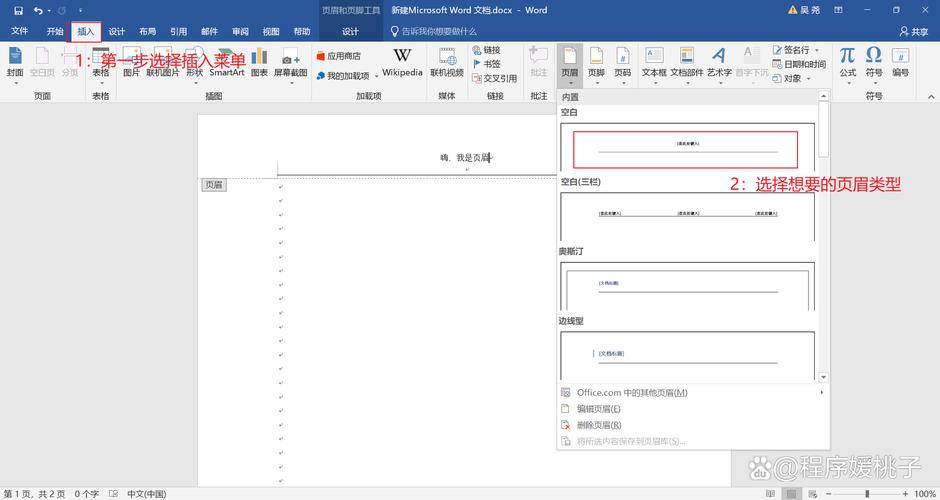Click the Link (链接) button
940x500 pixels.
point(486,50)
